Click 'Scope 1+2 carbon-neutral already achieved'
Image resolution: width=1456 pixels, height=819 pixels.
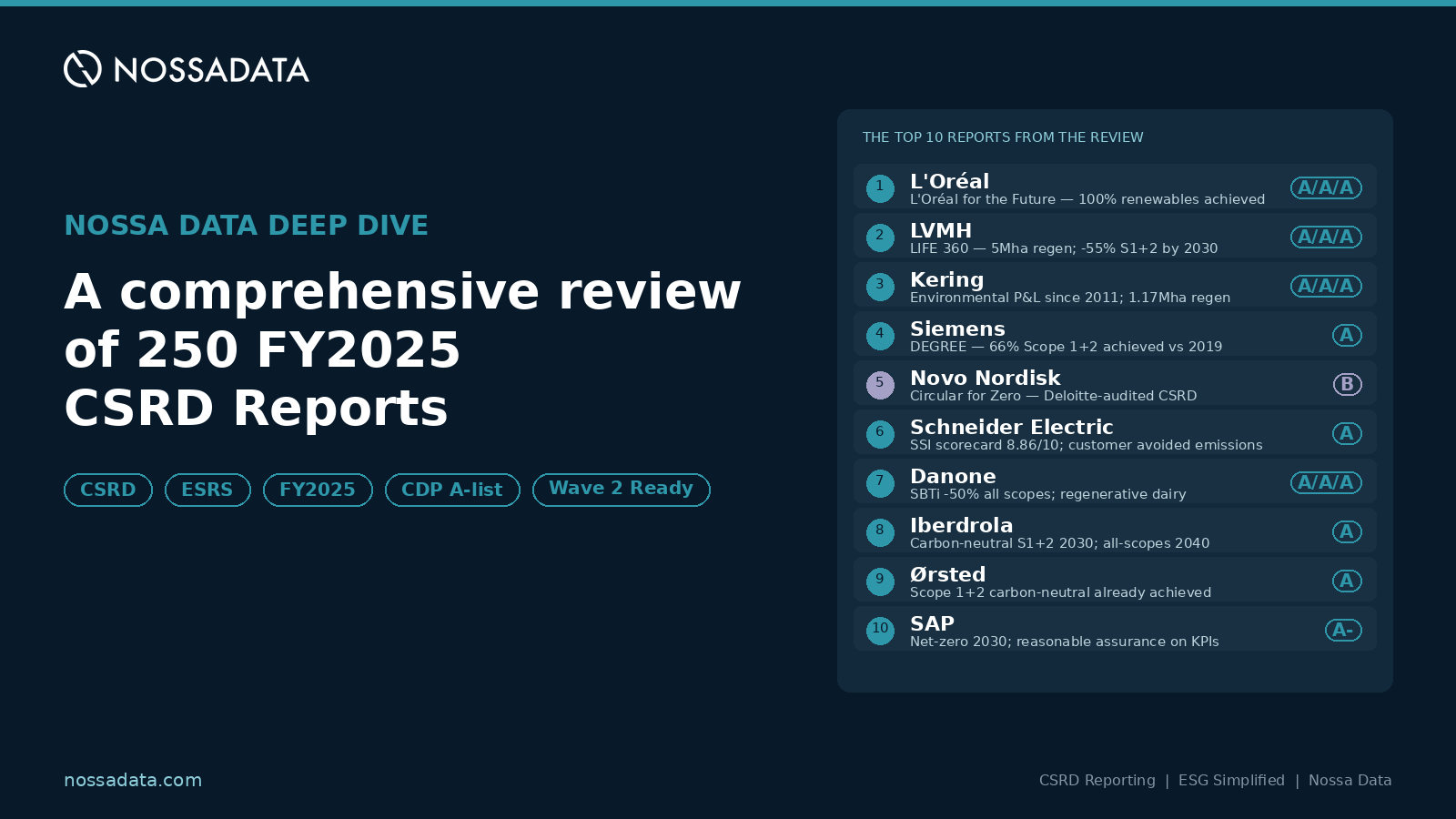(1061, 592)
